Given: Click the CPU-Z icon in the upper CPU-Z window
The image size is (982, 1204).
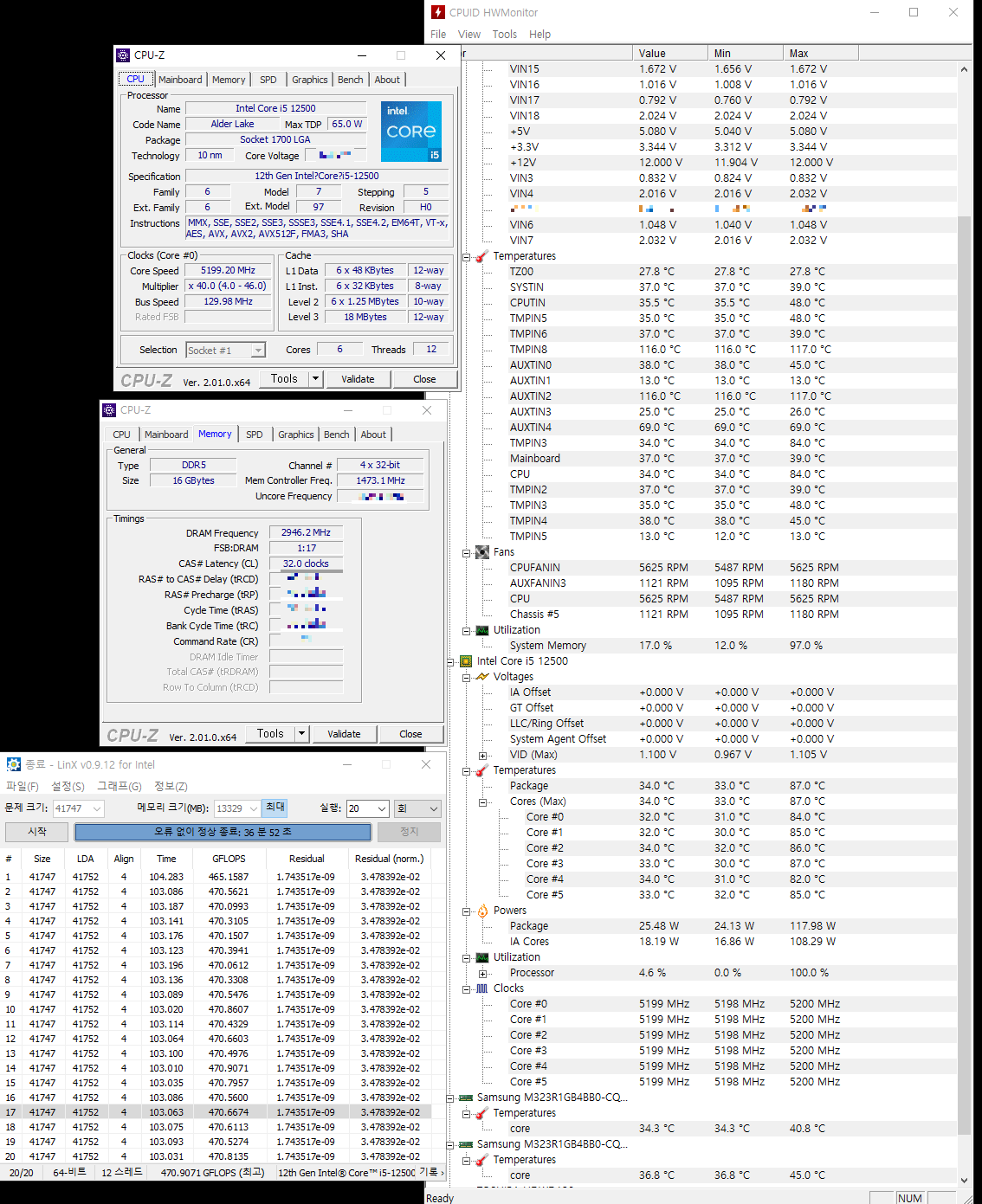Looking at the screenshot, I should click(x=123, y=55).
